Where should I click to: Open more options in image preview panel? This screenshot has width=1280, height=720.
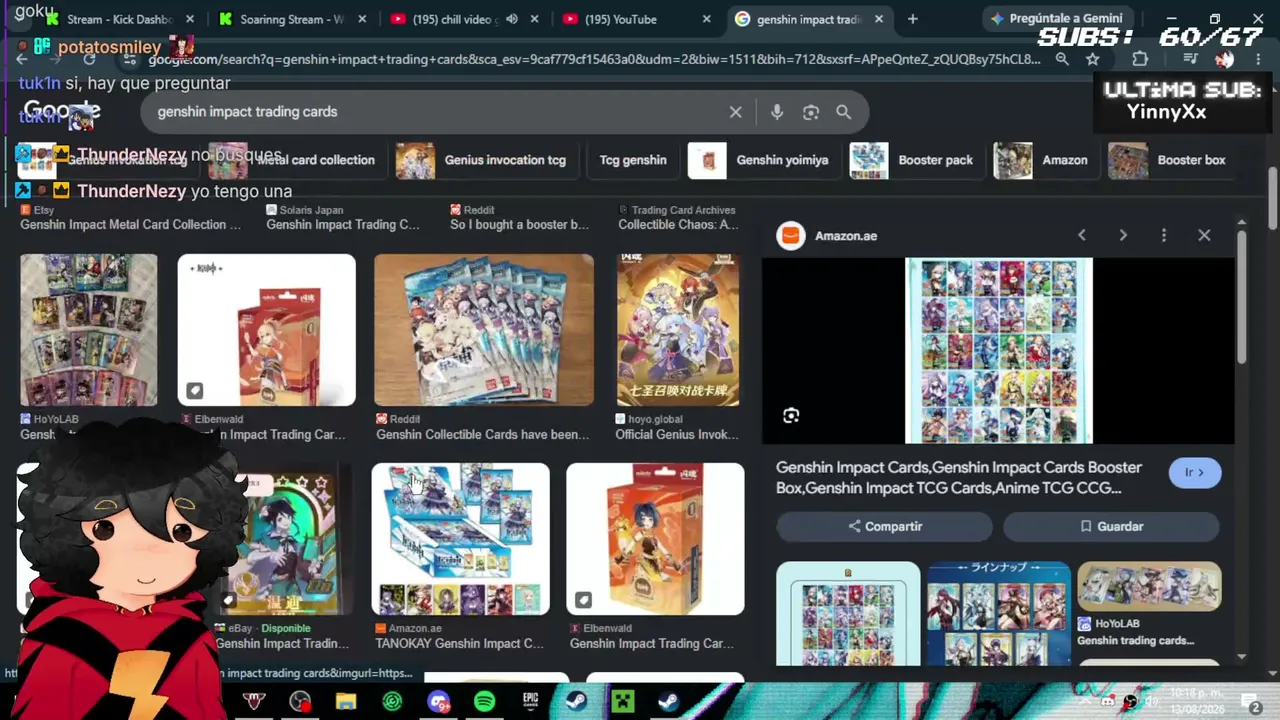[1164, 235]
